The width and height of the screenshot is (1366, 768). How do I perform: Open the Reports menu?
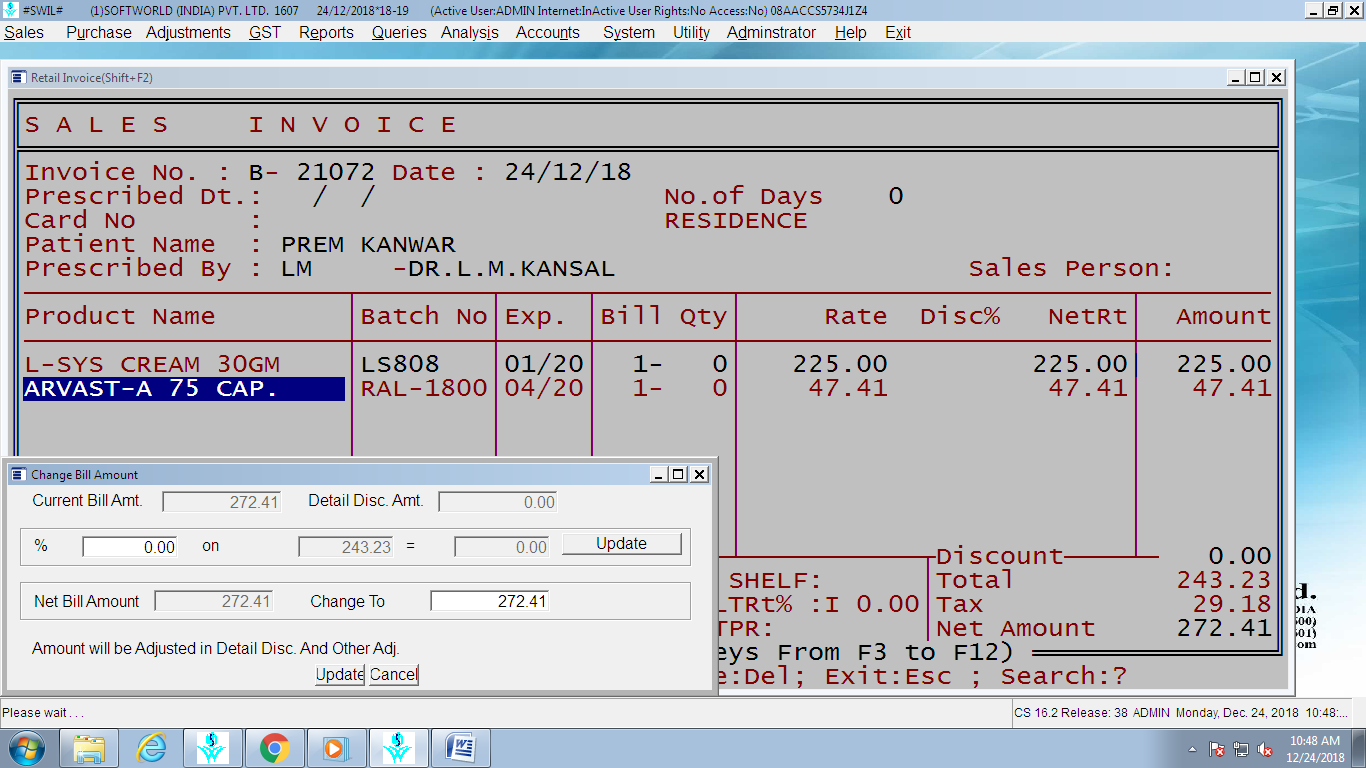(326, 32)
